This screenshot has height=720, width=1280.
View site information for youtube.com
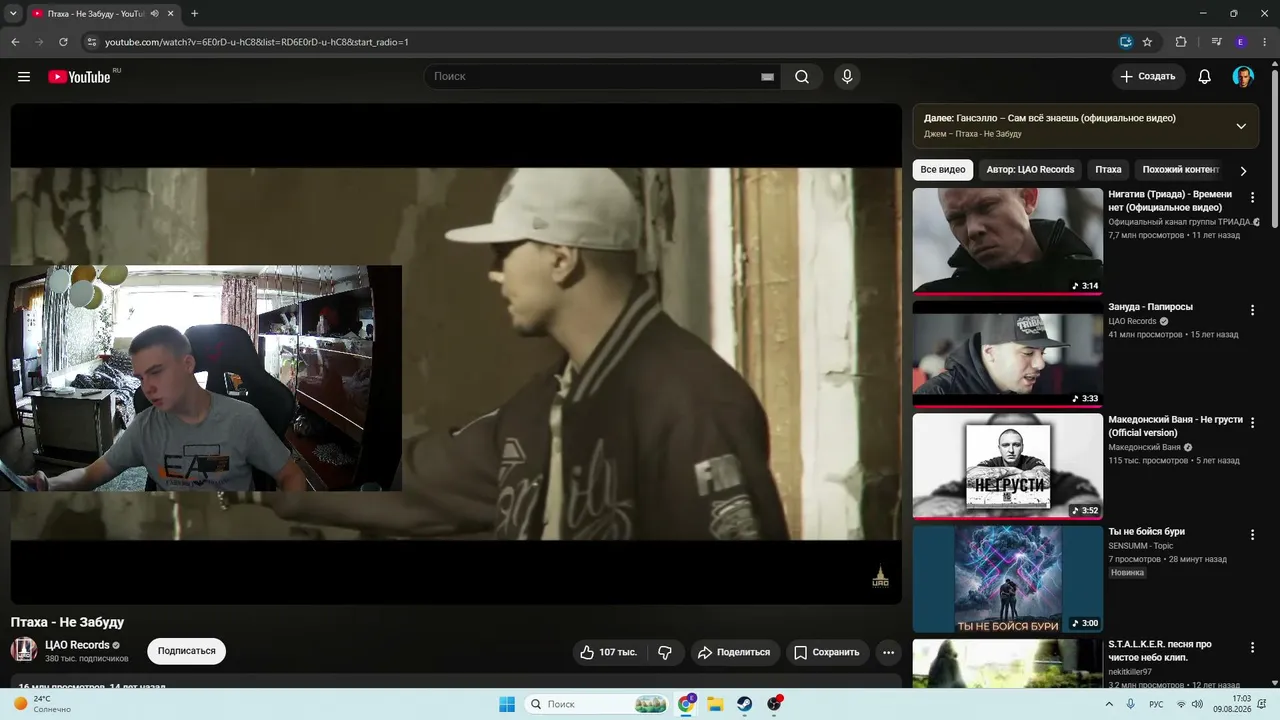point(91,42)
